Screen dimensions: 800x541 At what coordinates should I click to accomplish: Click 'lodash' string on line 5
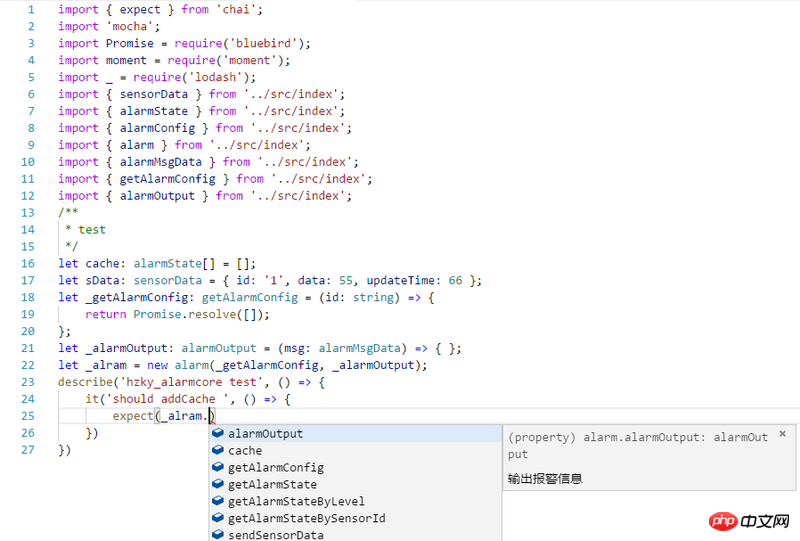(215, 77)
